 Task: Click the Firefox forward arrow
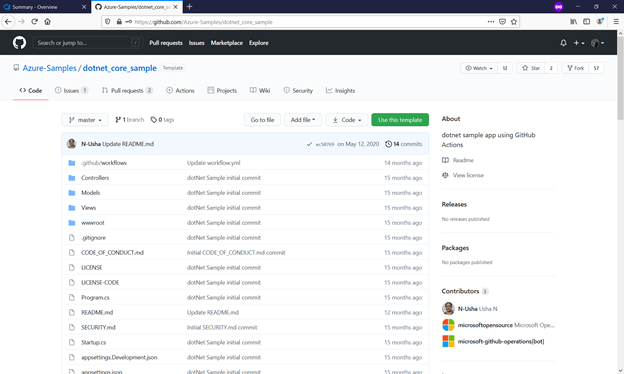click(x=21, y=21)
